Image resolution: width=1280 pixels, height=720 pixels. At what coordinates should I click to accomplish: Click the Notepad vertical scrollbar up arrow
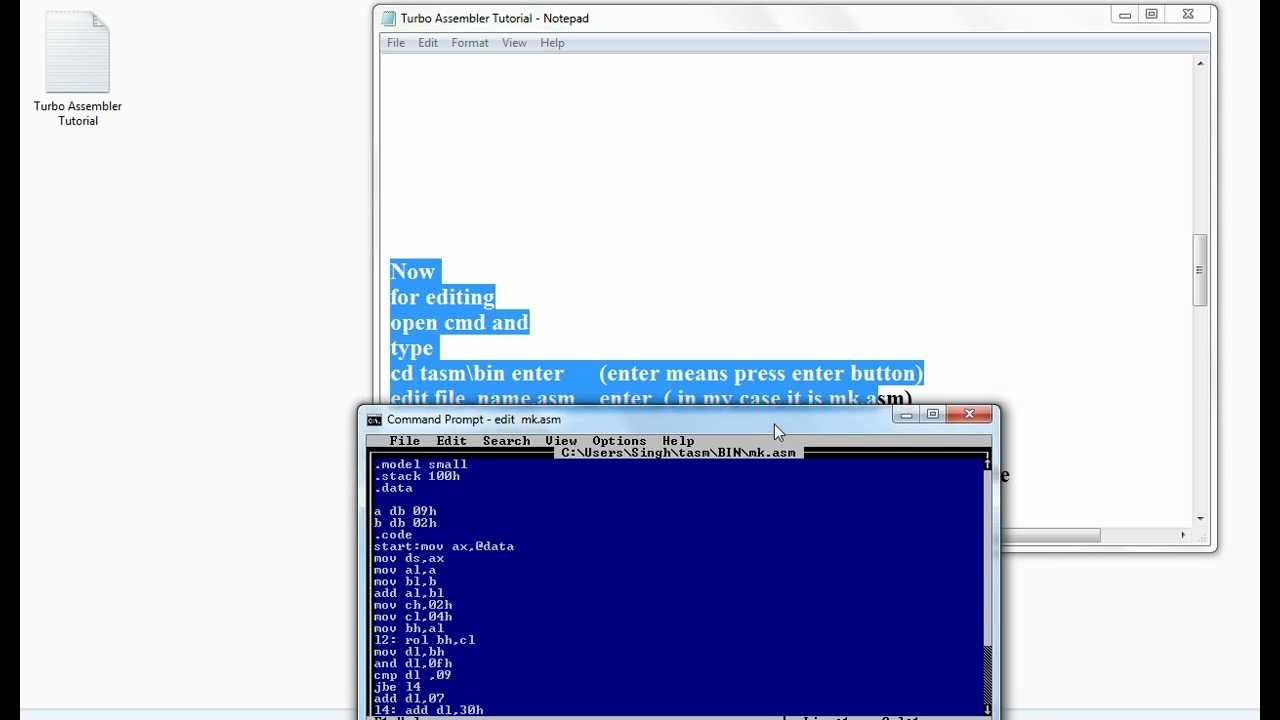pyautogui.click(x=1200, y=63)
